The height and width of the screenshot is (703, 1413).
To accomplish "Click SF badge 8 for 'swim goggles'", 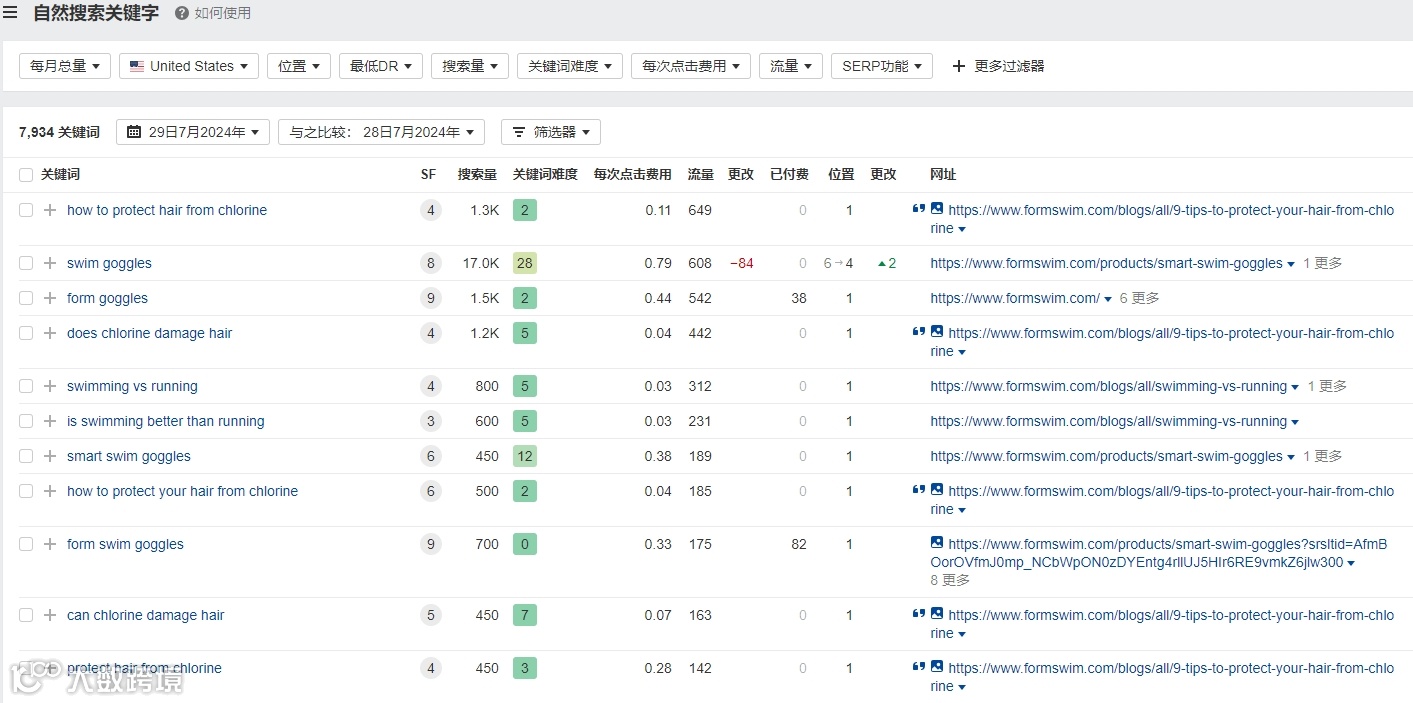I will (x=431, y=264).
